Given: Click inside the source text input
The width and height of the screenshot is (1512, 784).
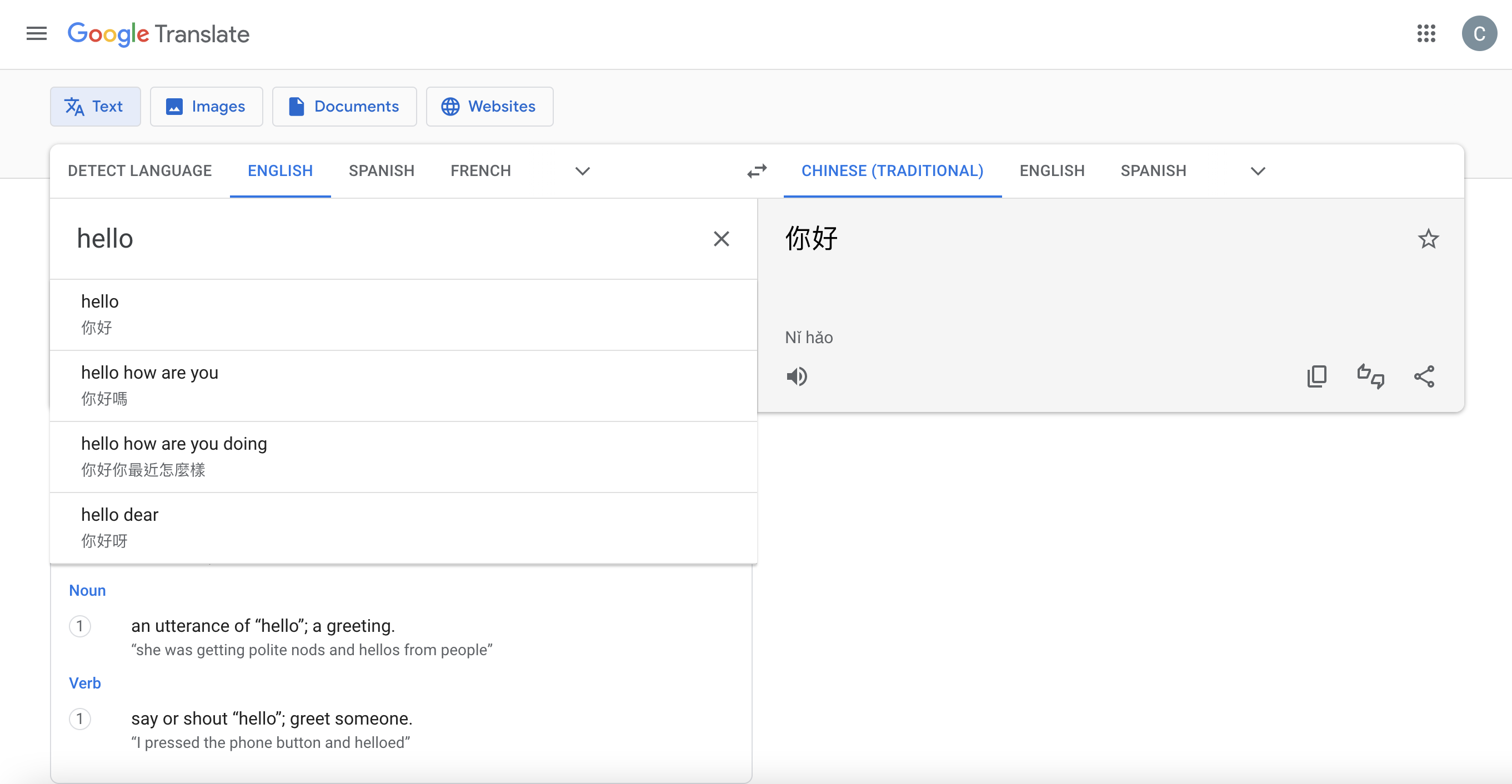Looking at the screenshot, I should click(x=352, y=239).
